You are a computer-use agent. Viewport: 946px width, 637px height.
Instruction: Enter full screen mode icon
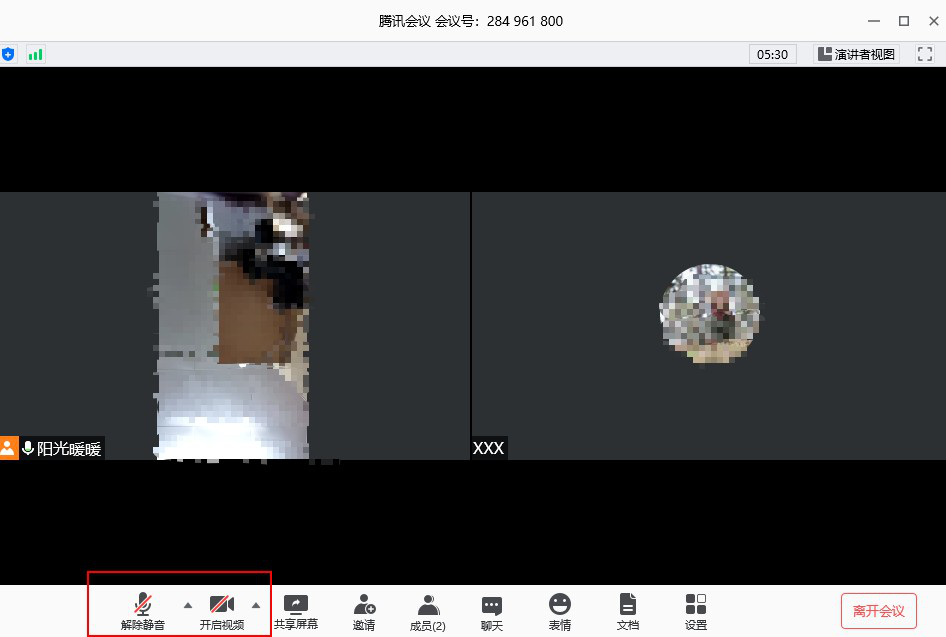(x=925, y=54)
